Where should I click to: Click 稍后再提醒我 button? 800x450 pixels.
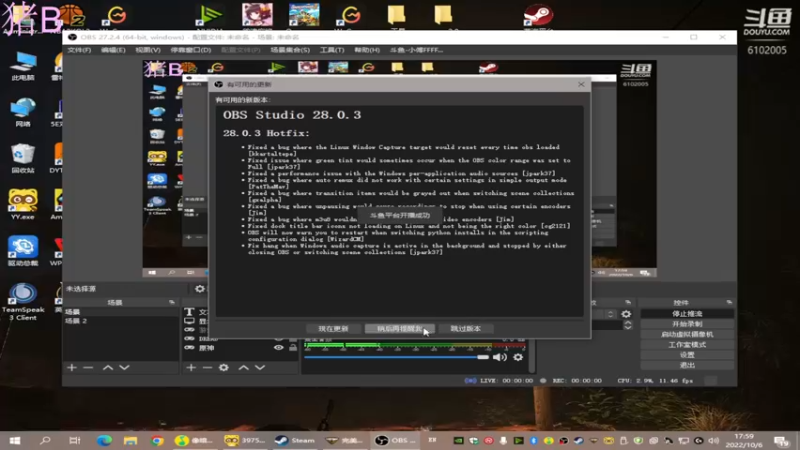click(399, 329)
